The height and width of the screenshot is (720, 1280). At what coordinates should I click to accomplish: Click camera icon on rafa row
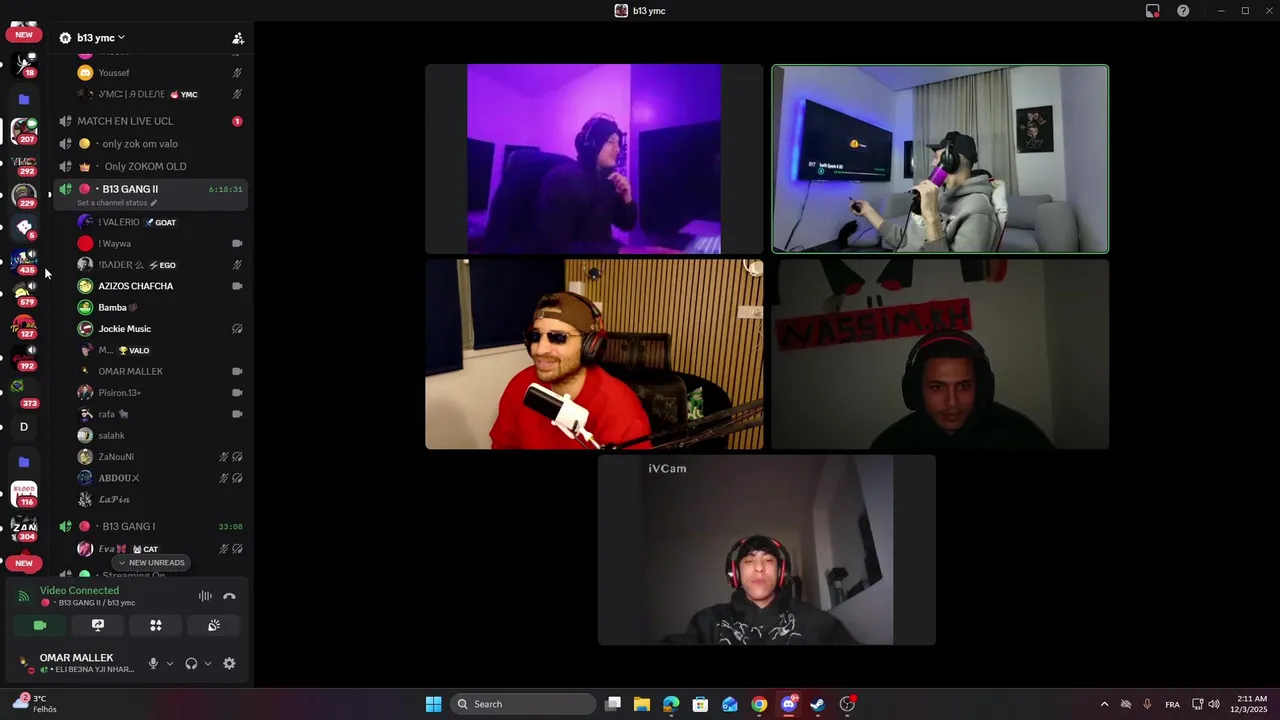(237, 414)
